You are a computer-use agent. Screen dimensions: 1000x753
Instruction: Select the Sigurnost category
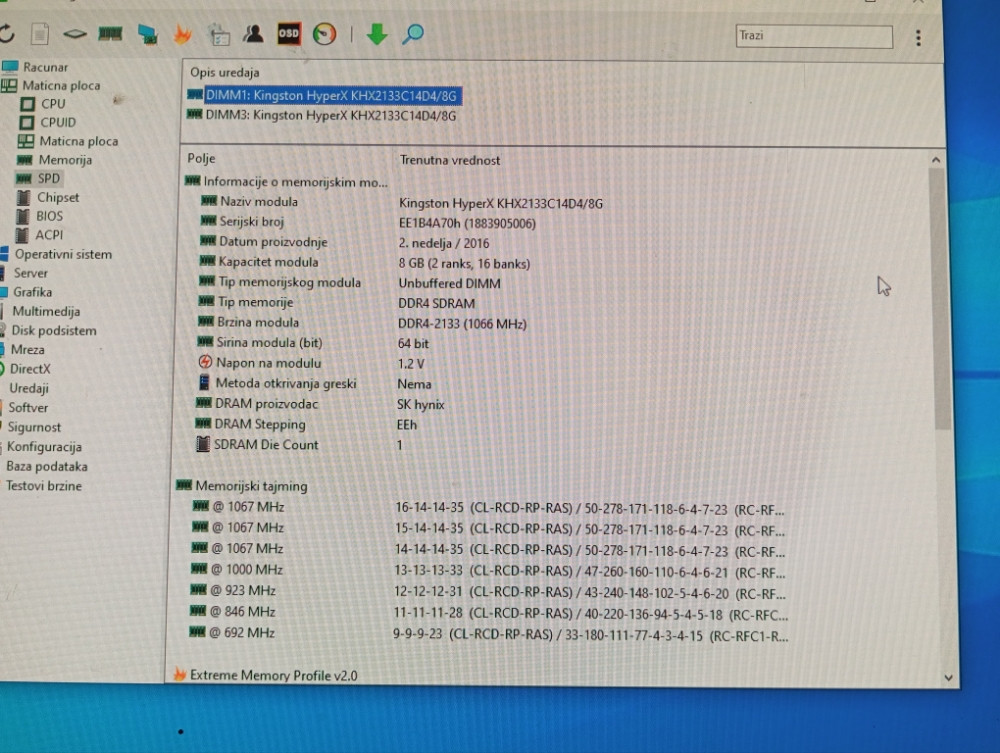tap(32, 427)
